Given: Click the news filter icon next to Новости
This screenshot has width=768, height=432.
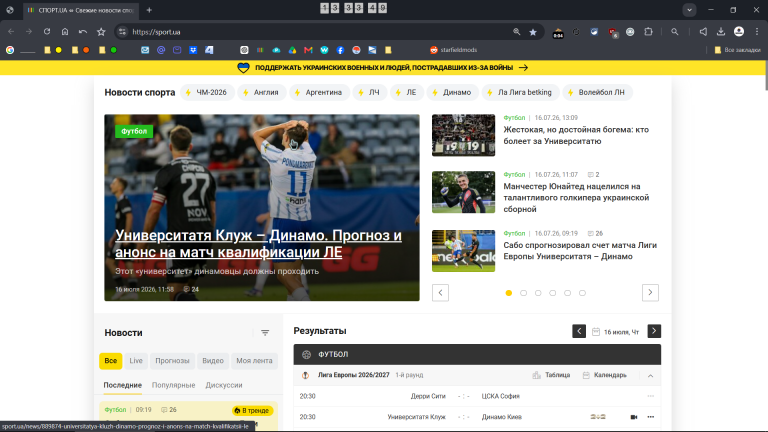Looking at the screenshot, I should coord(265,333).
